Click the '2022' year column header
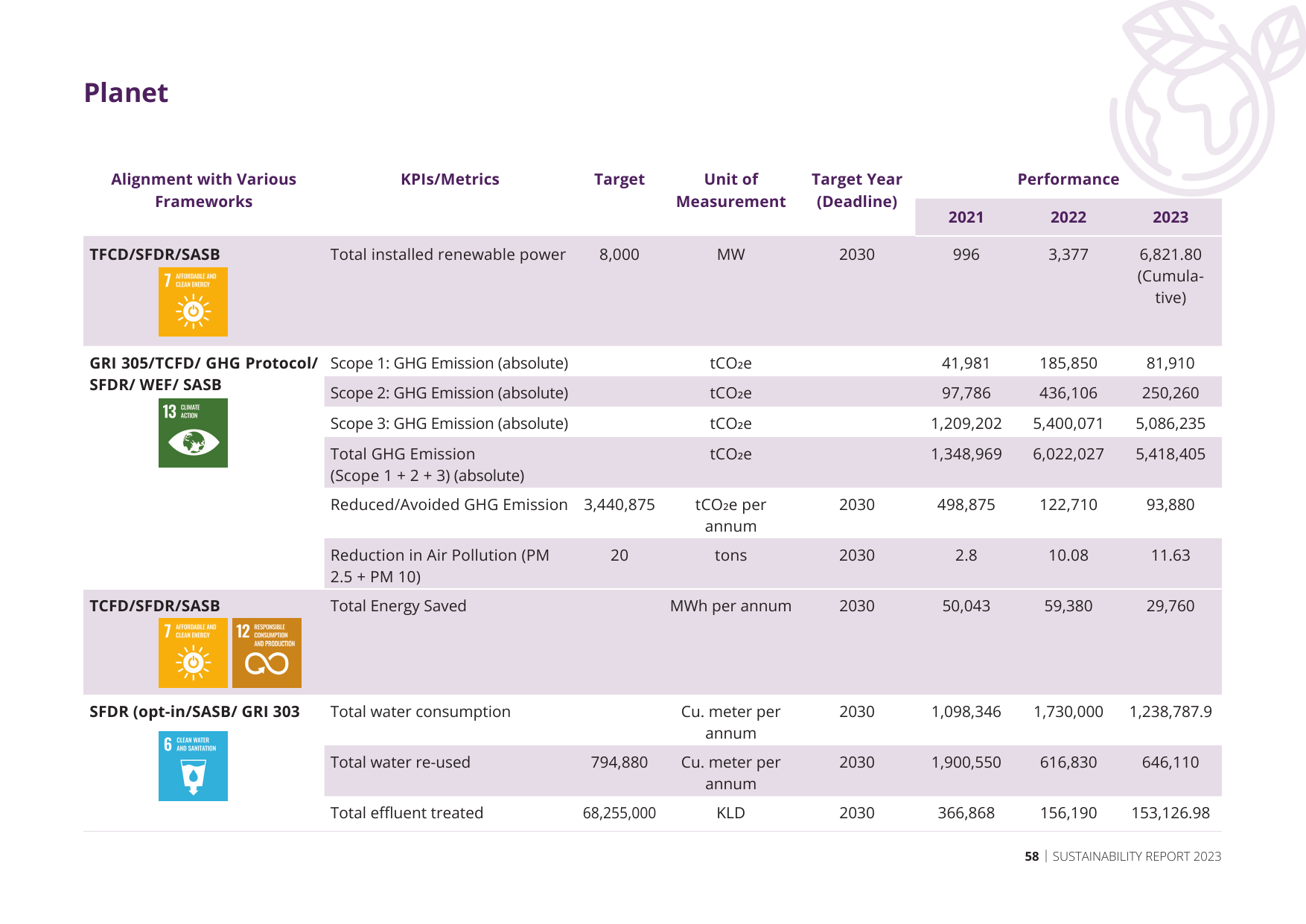This screenshot has width=1306, height=924. click(1068, 217)
